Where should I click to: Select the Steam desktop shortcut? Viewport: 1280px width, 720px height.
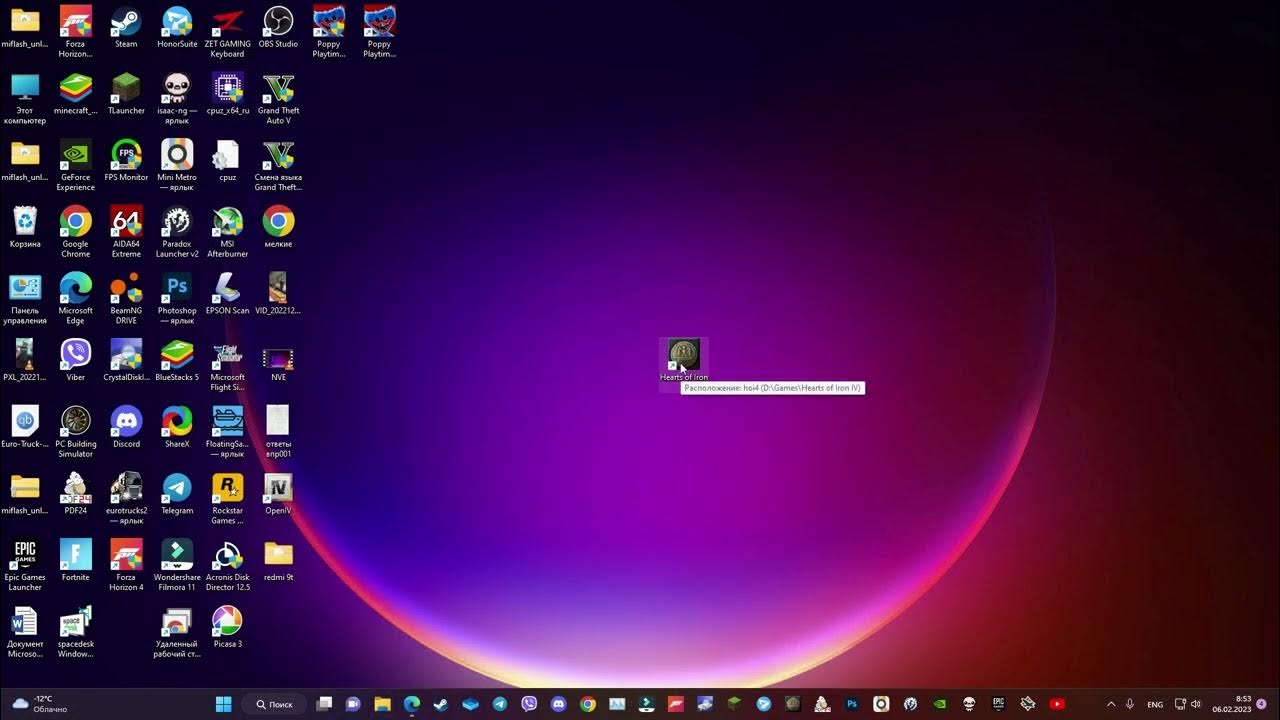126,28
